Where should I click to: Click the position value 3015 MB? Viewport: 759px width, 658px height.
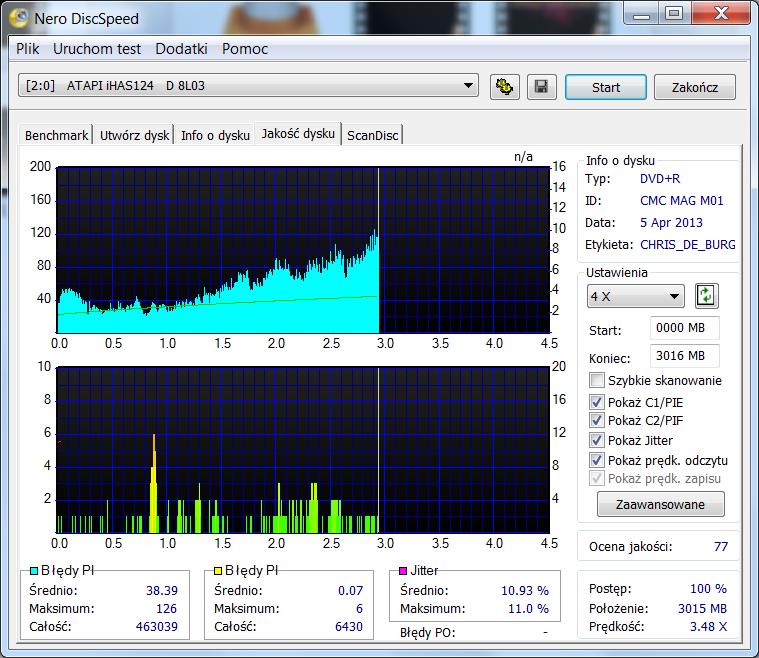(702, 609)
